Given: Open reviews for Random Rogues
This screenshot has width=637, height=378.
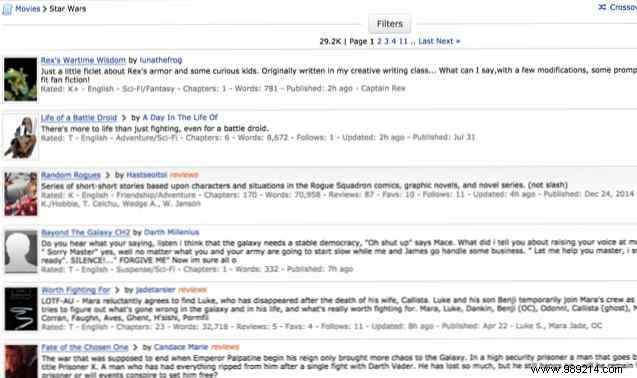Looking at the screenshot, I should pos(184,175).
